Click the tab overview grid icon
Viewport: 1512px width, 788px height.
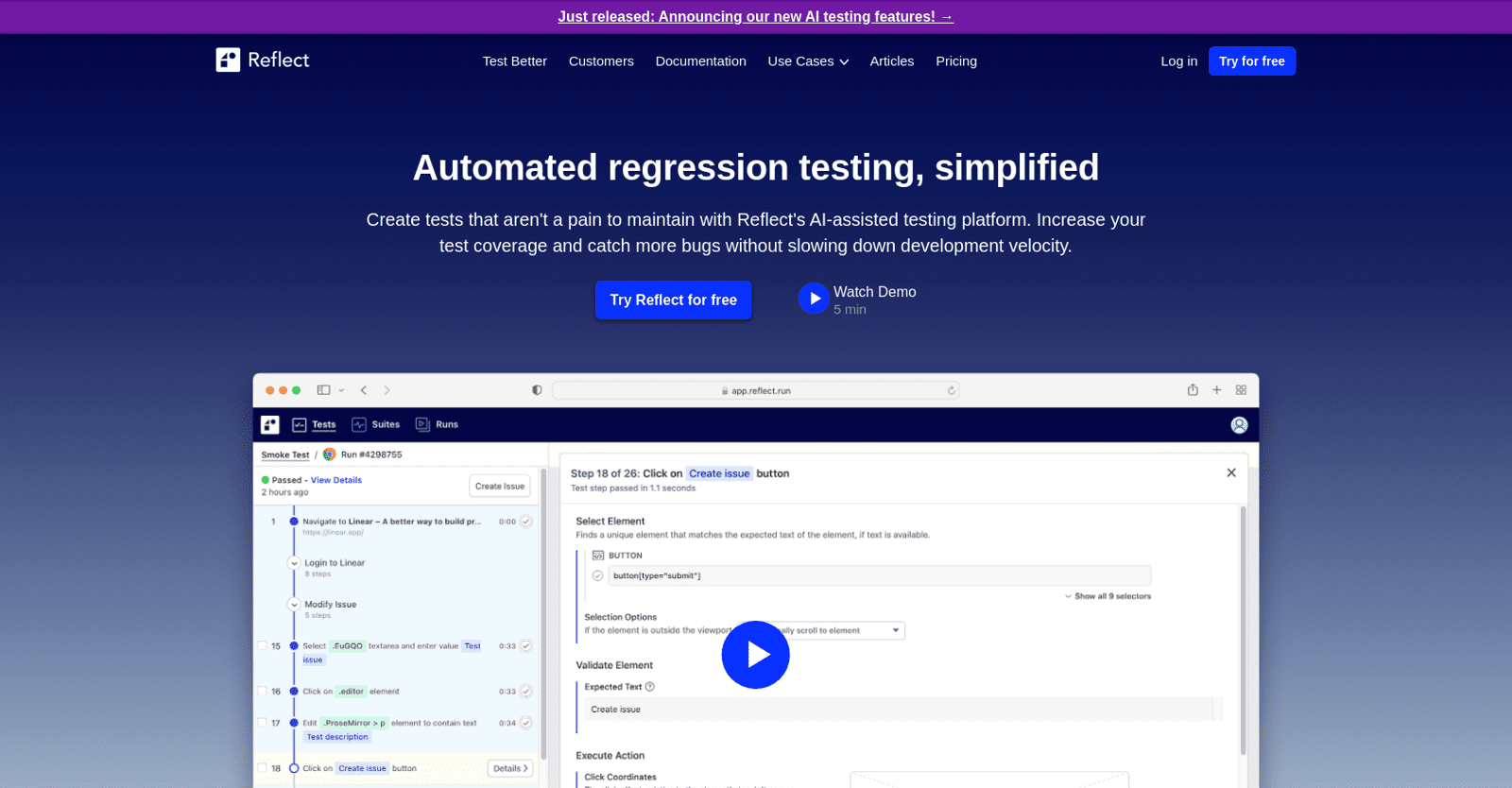pyautogui.click(x=1241, y=390)
